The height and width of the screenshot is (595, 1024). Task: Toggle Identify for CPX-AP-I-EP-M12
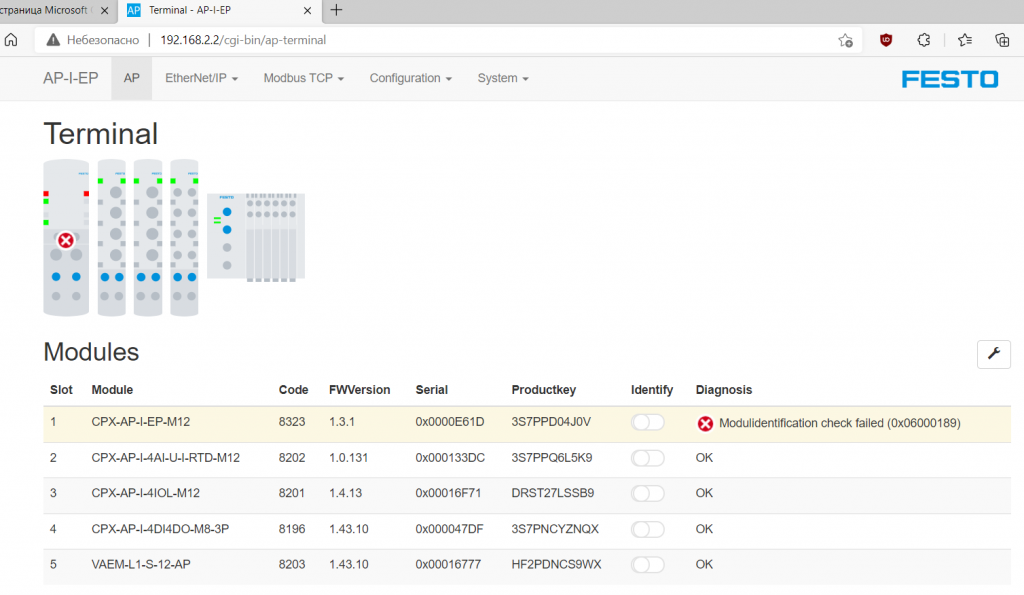click(x=648, y=423)
